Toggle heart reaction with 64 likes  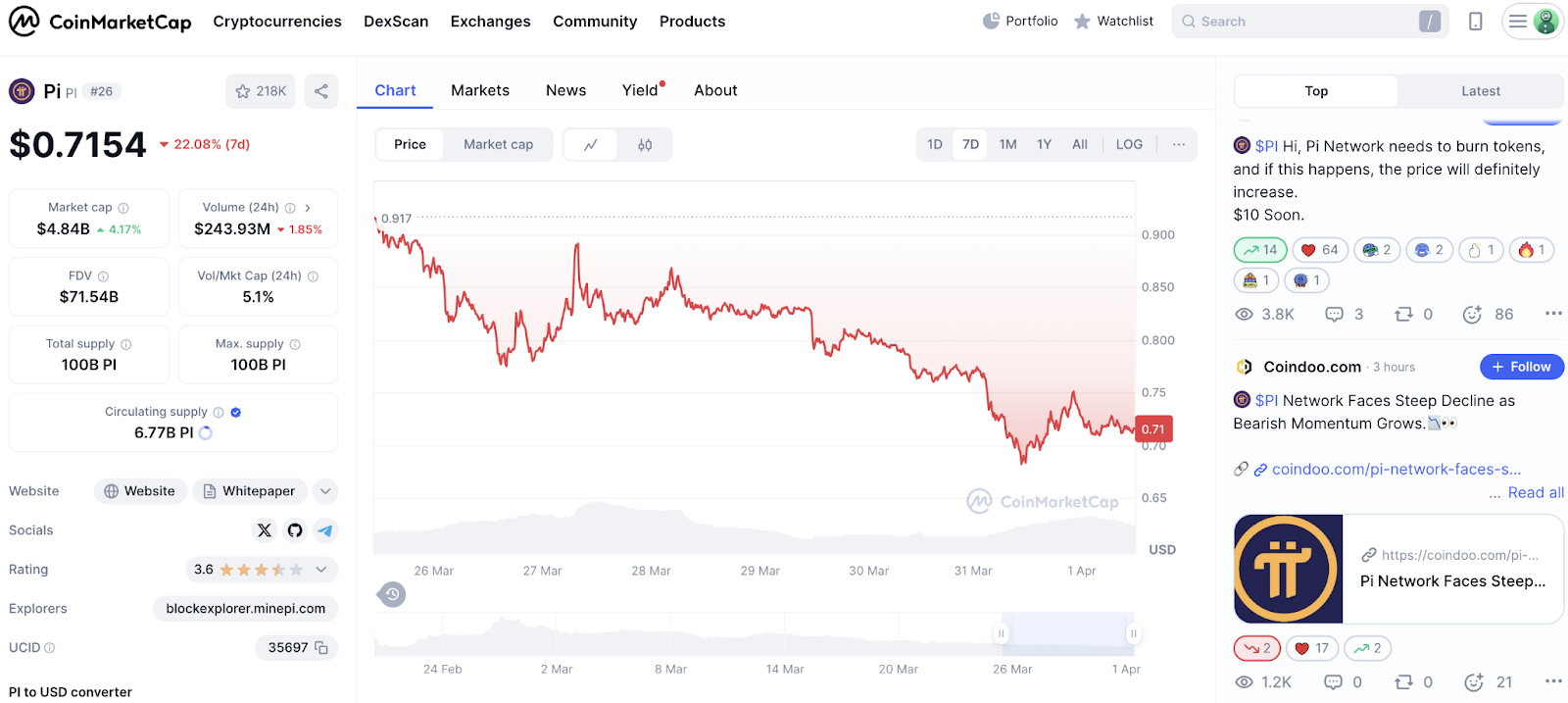pyautogui.click(x=1320, y=250)
